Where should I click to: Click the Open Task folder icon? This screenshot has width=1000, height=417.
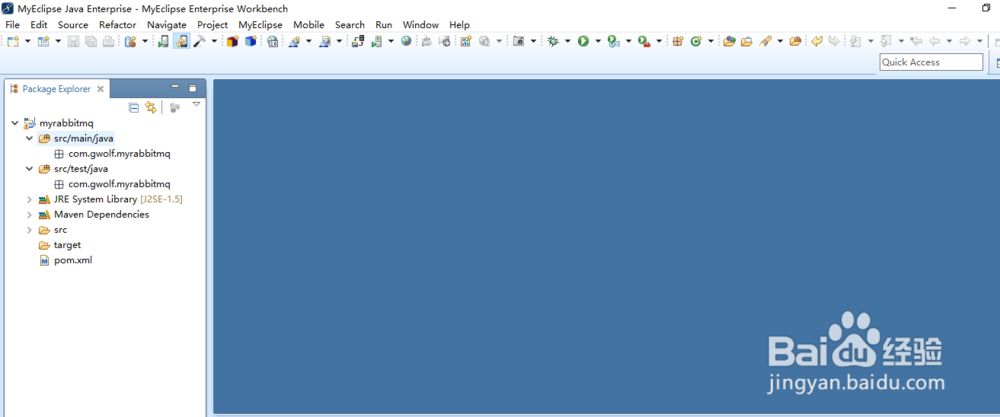tap(746, 41)
